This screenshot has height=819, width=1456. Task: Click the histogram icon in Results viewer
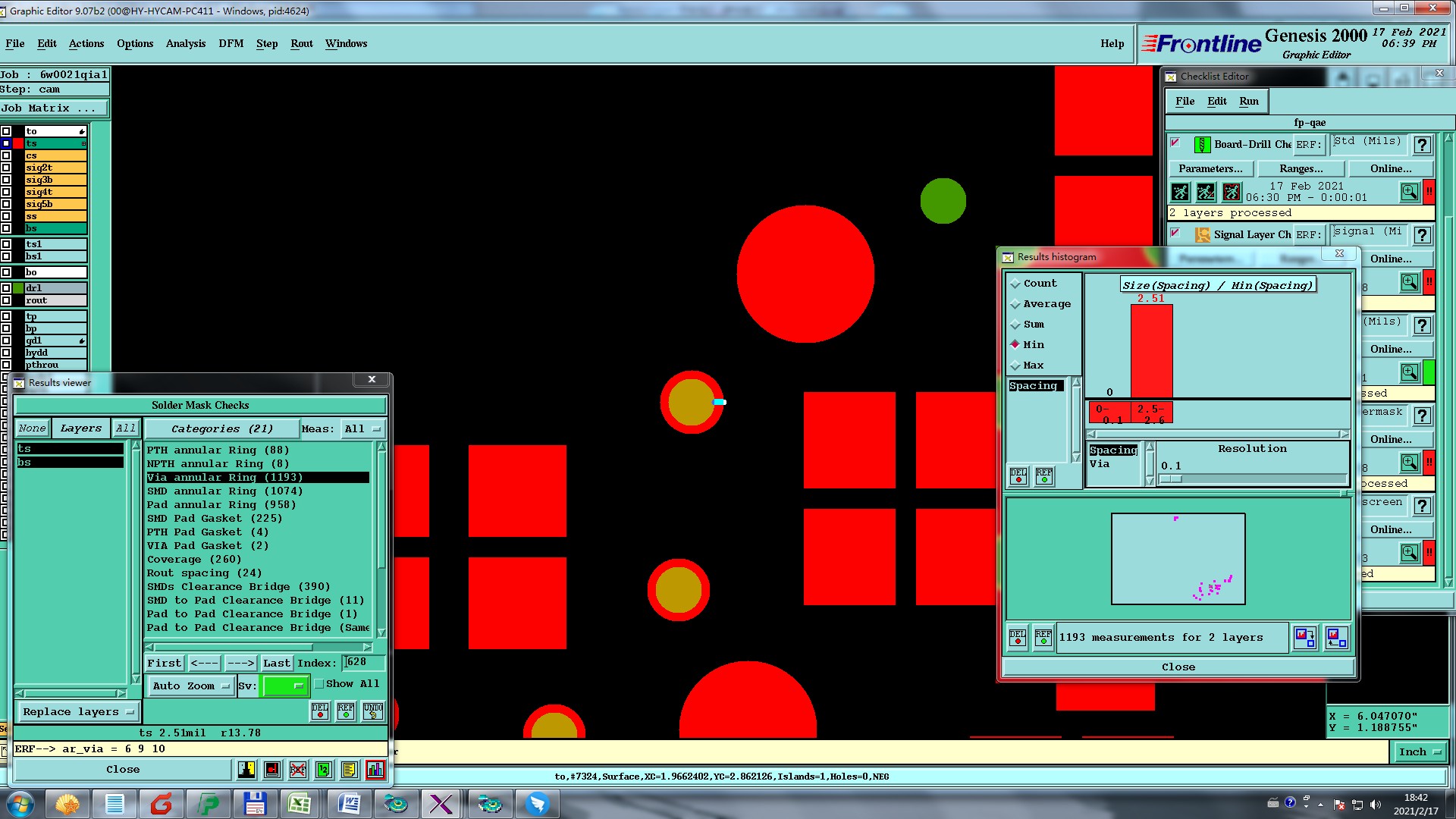375,770
